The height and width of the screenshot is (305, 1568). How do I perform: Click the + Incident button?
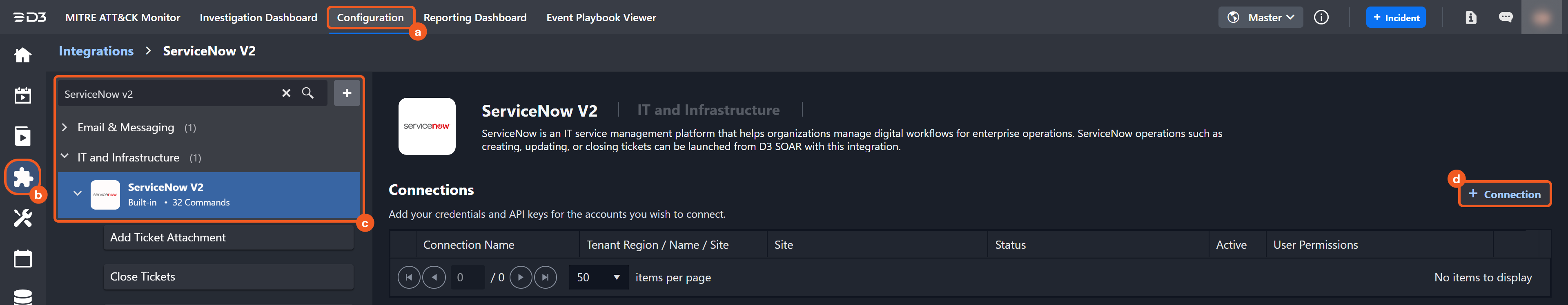click(1395, 18)
